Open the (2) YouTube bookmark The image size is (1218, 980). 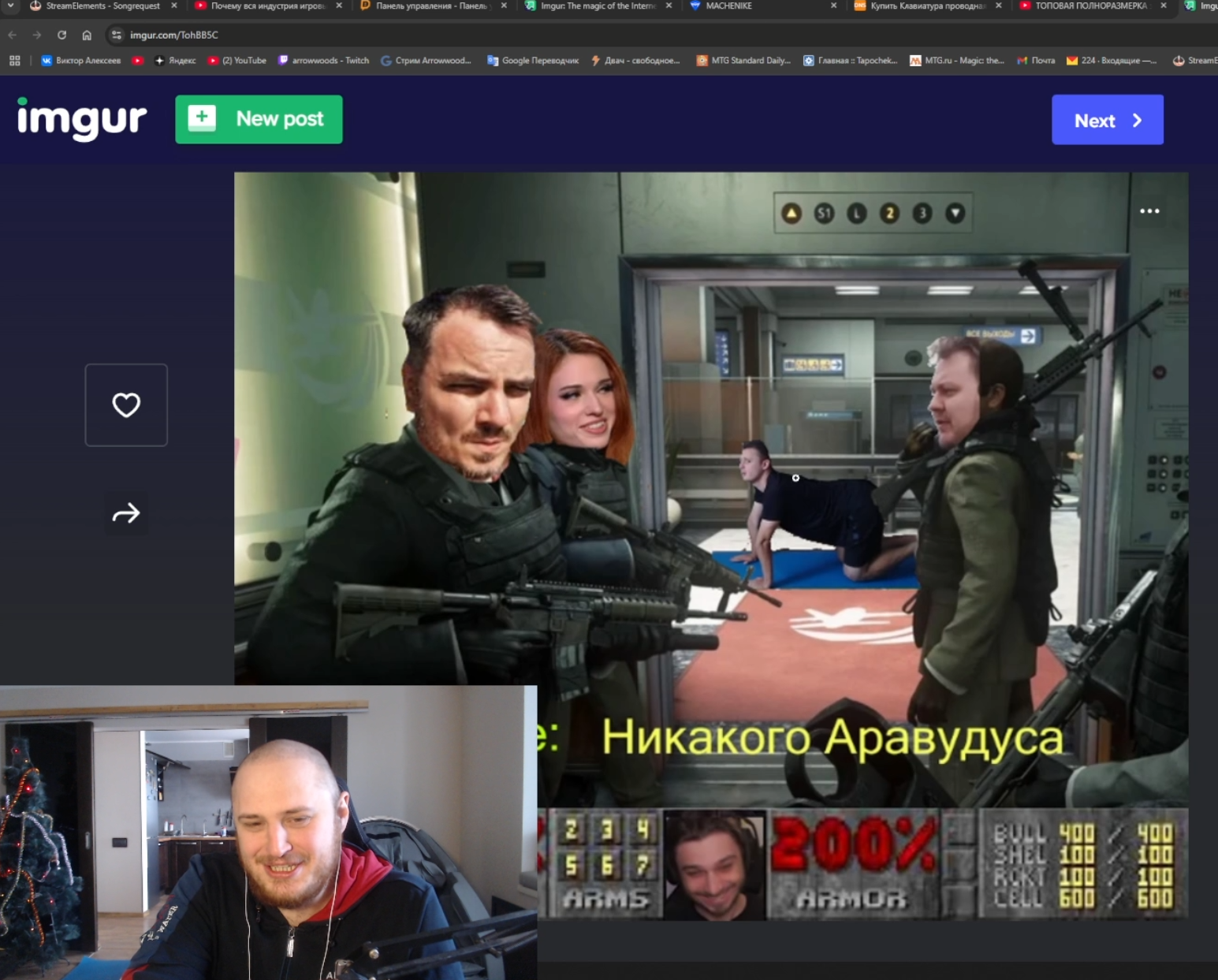(x=237, y=61)
